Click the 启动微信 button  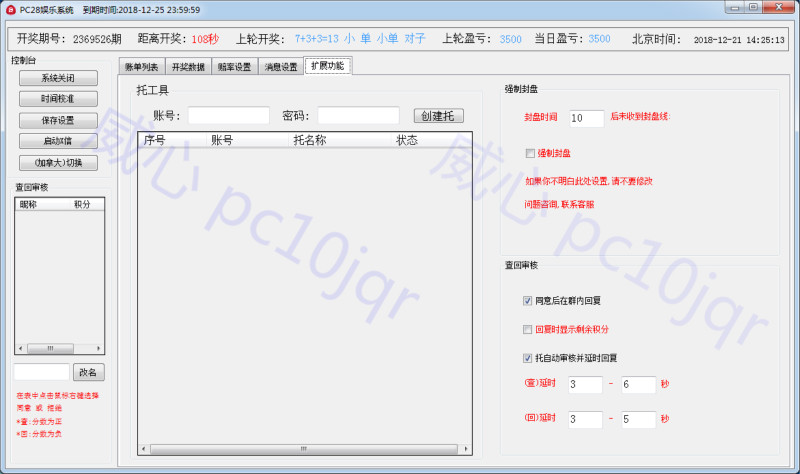coord(58,141)
